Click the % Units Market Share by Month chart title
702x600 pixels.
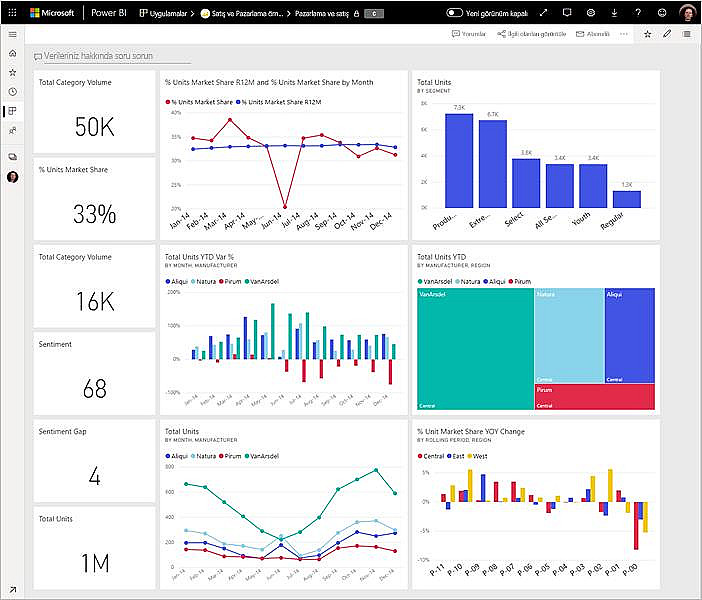pos(269,82)
